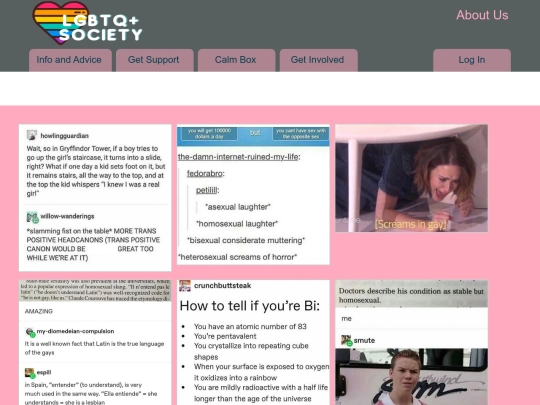Viewport: 540px width, 405px height.
Task: Open the petilill link
Action: [206, 190]
